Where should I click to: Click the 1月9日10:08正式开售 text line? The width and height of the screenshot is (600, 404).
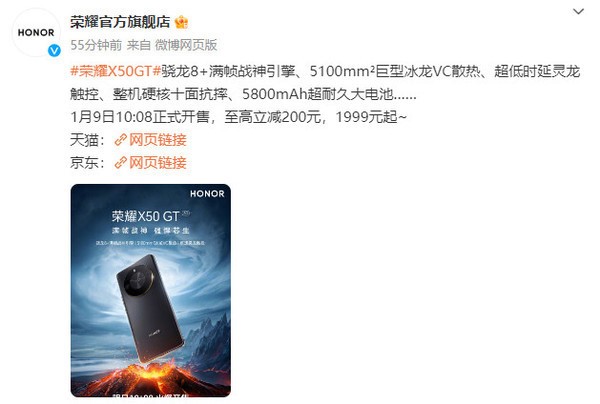pos(140,117)
